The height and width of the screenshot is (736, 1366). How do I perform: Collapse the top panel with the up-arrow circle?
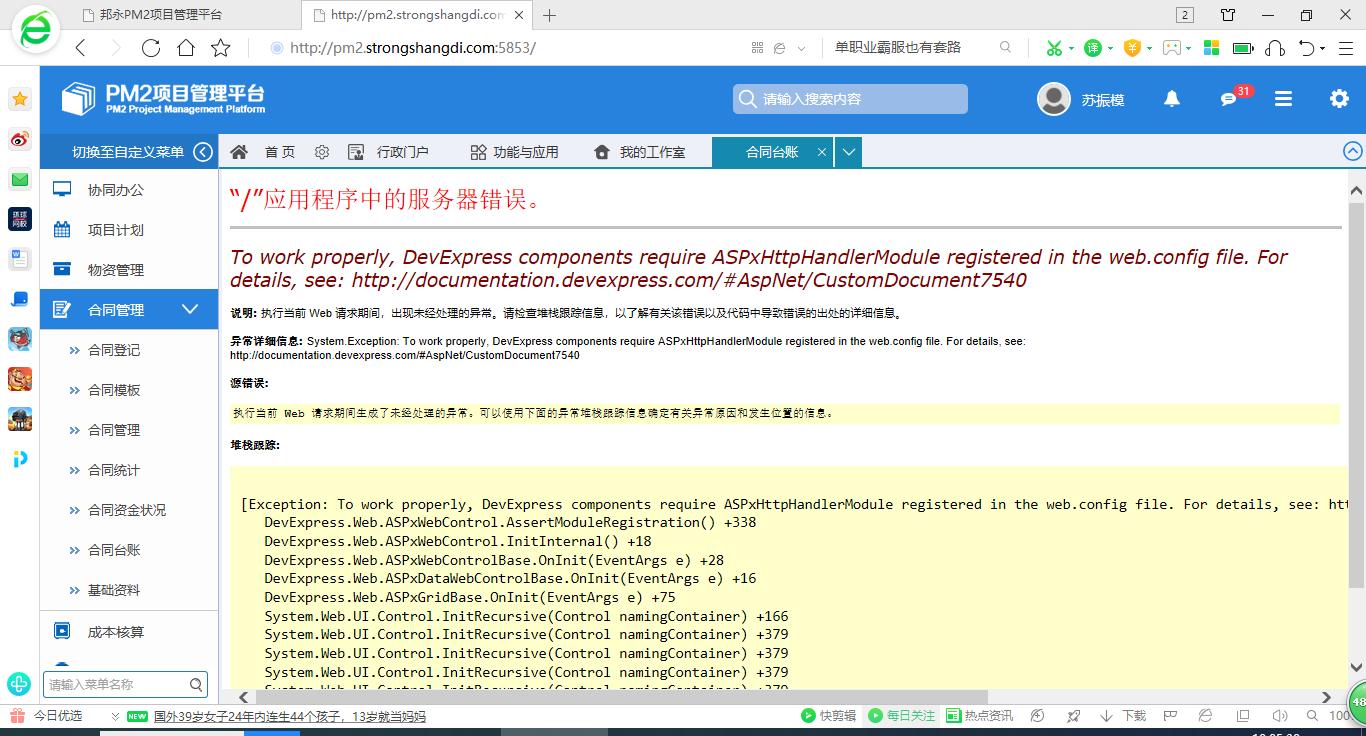pyautogui.click(x=1352, y=152)
